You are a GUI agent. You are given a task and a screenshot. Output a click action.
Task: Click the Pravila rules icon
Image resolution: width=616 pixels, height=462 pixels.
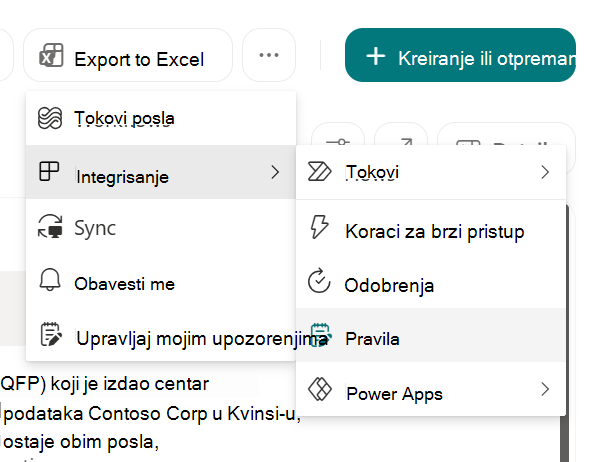click(321, 335)
